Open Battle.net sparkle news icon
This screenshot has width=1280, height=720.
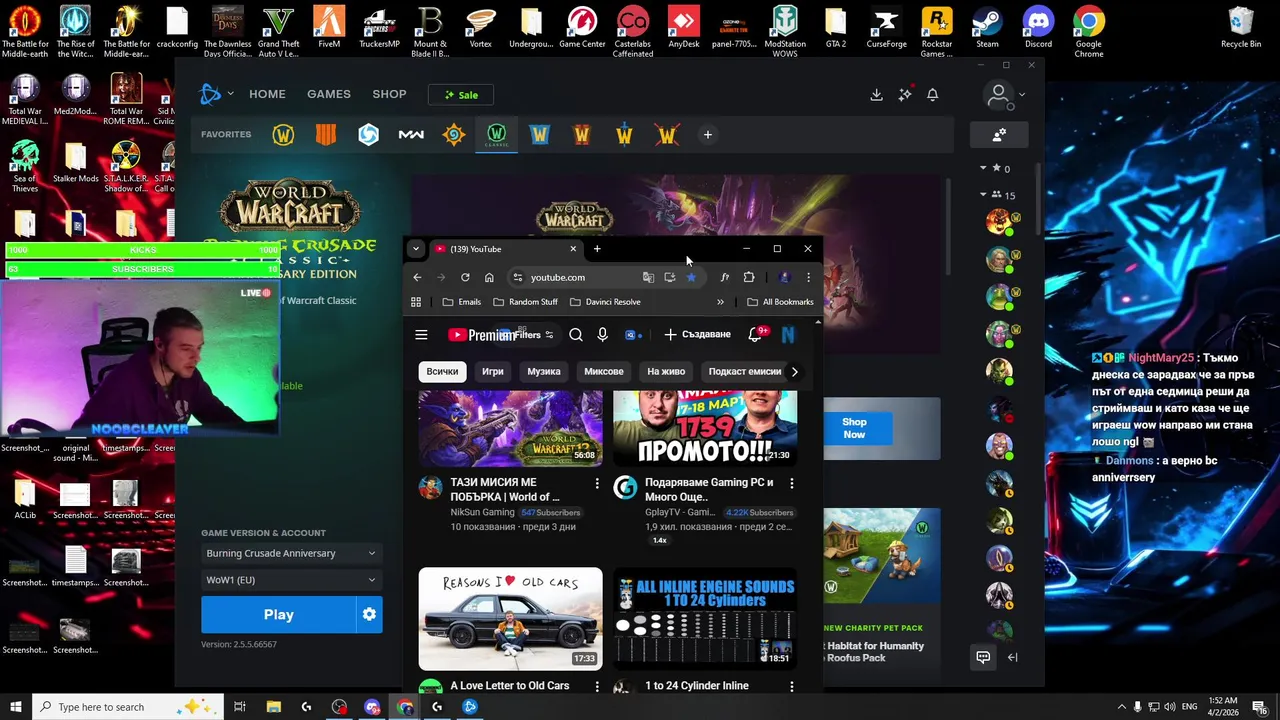click(905, 94)
